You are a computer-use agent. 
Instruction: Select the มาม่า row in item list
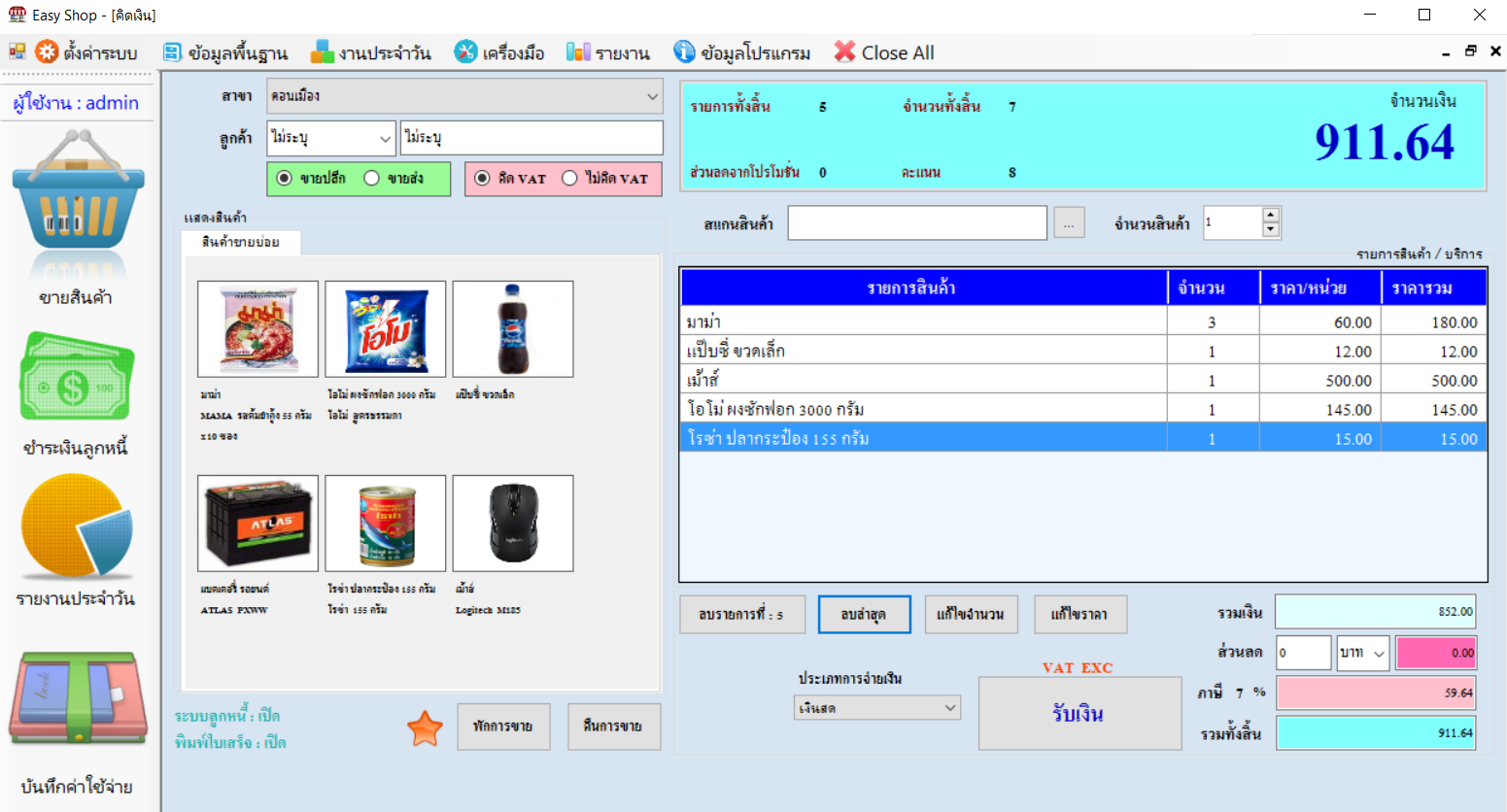click(x=1082, y=321)
